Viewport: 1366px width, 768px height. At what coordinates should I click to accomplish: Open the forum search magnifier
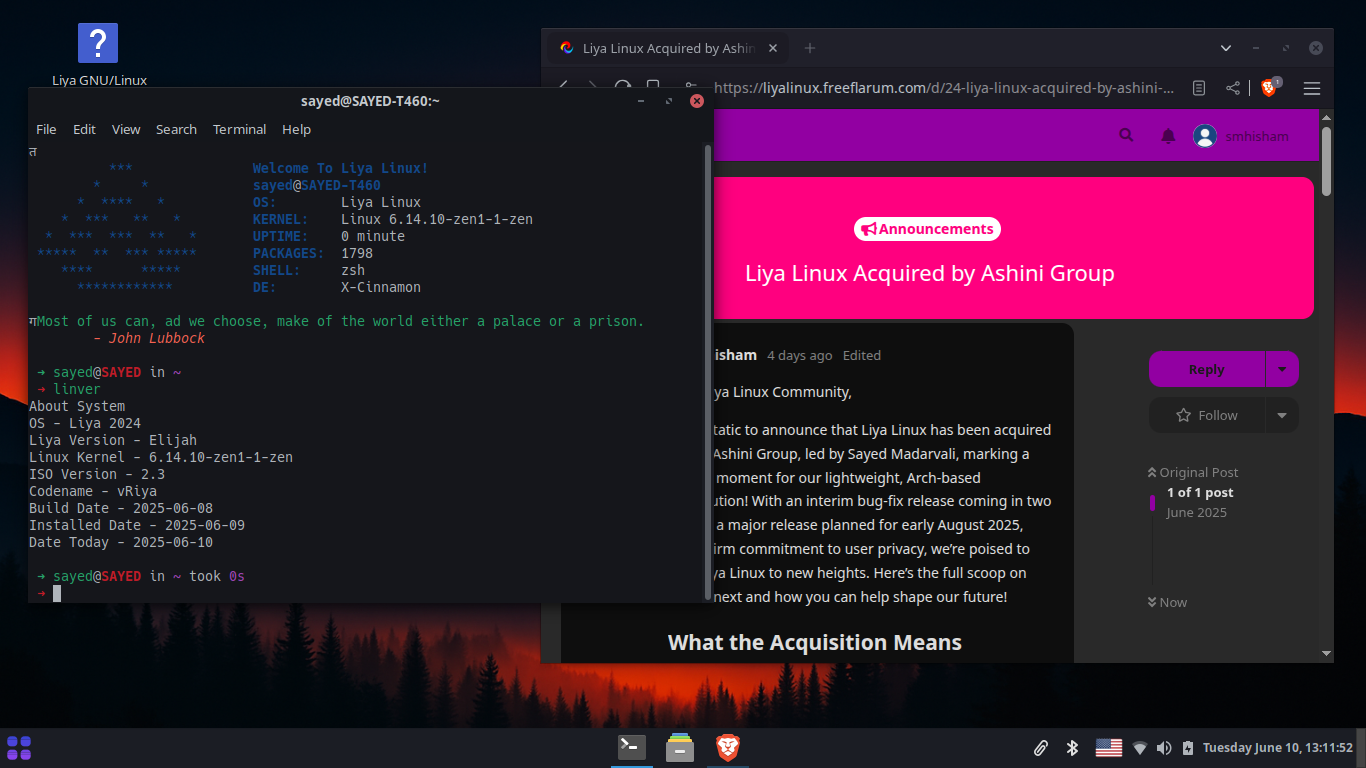pyautogui.click(x=1126, y=135)
